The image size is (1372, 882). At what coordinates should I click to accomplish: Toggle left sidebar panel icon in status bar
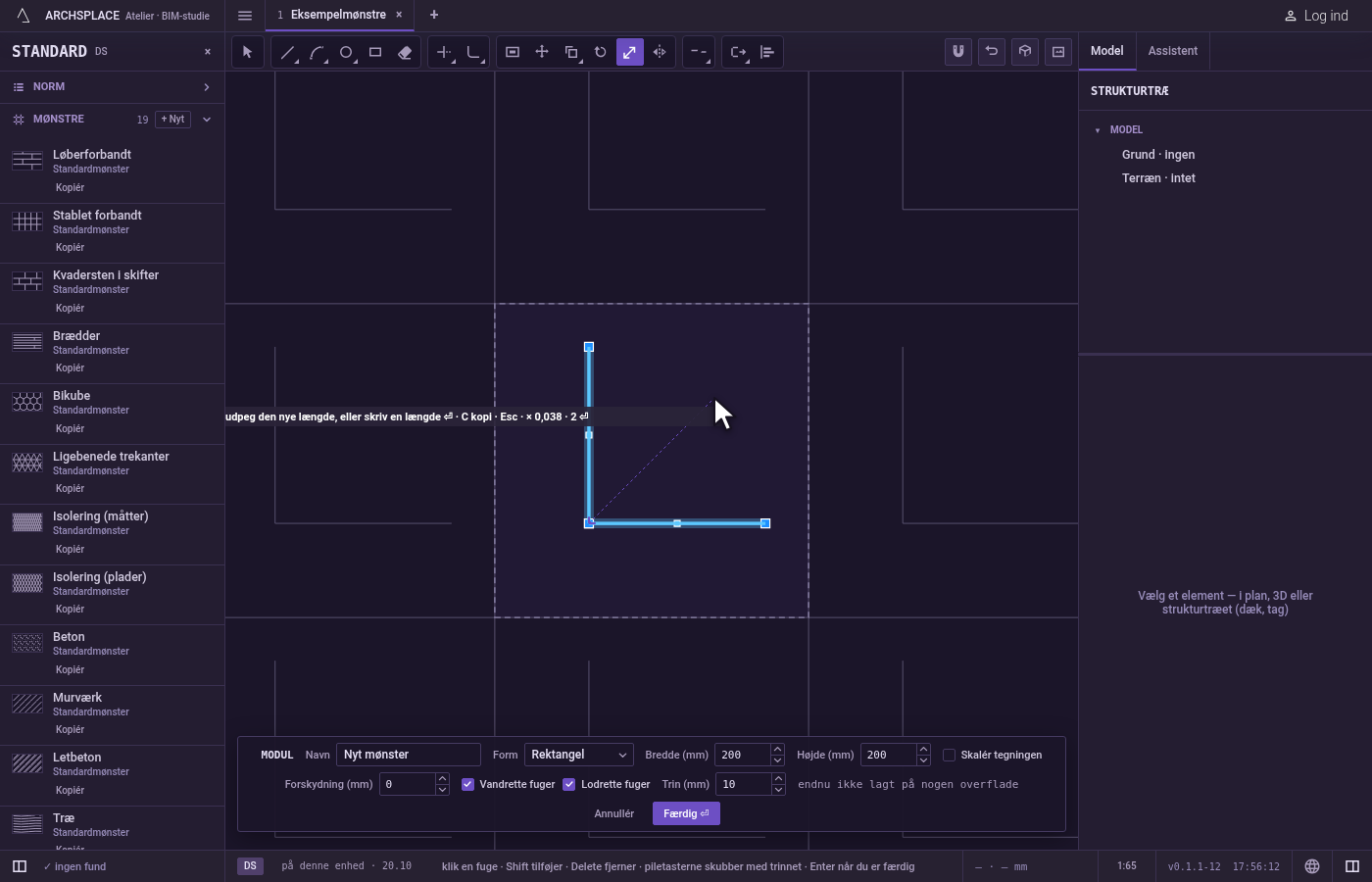click(x=19, y=866)
